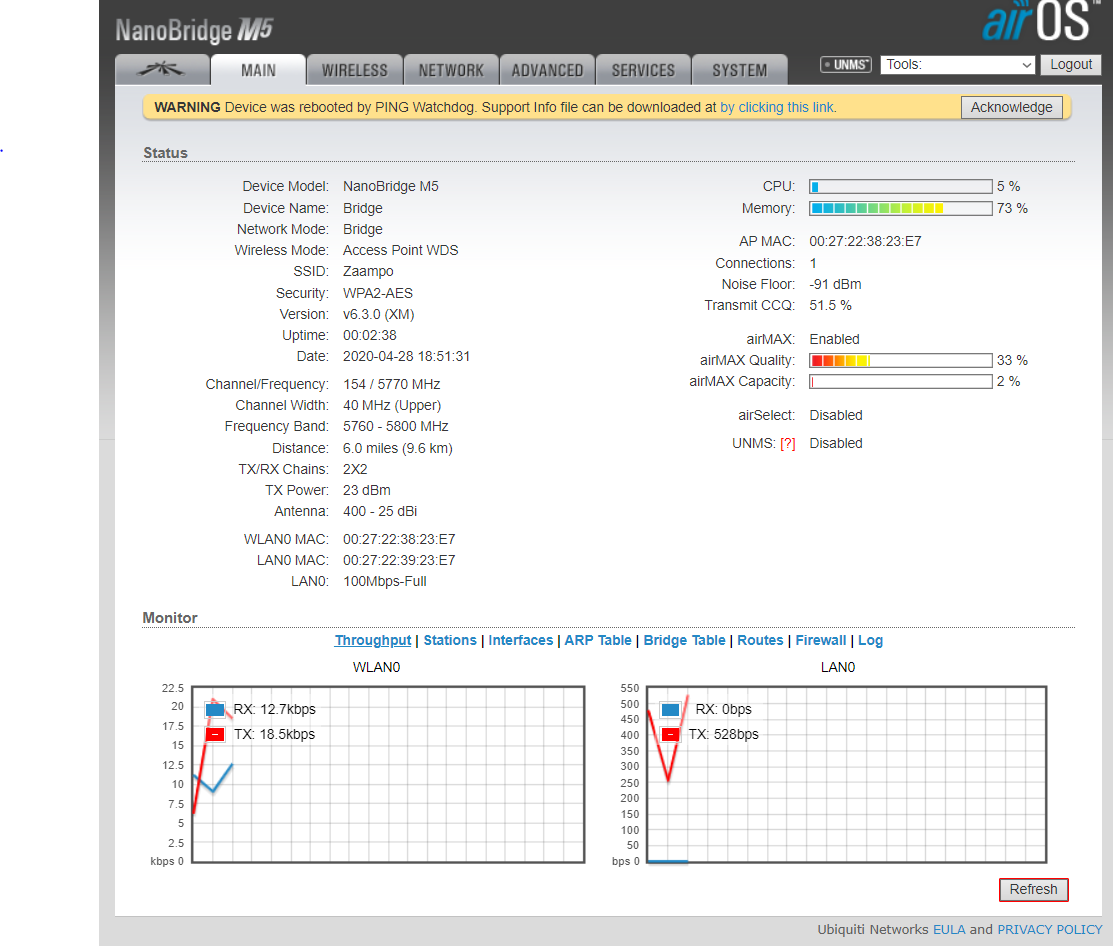This screenshot has width=1113, height=946.
Task: Click the LAN0 throughput graph
Action: click(846, 774)
